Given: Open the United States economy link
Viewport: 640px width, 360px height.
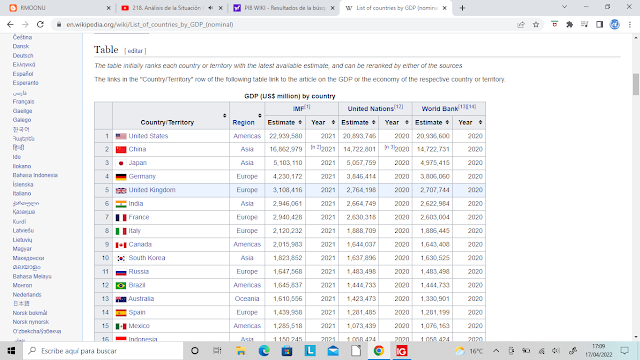Looking at the screenshot, I should [x=148, y=136].
